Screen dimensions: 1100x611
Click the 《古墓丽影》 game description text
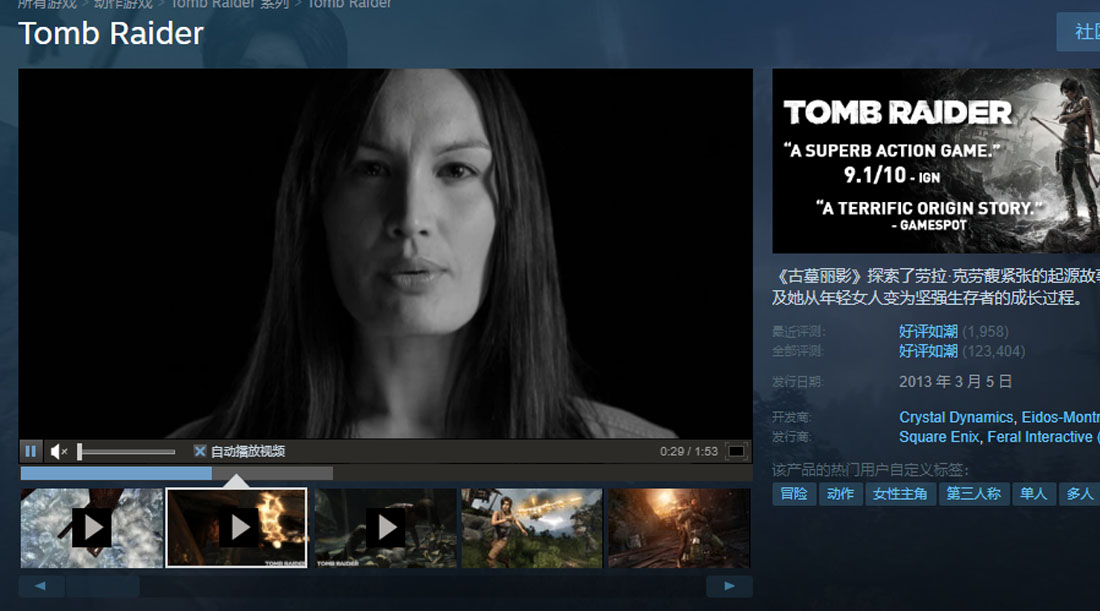(x=936, y=287)
